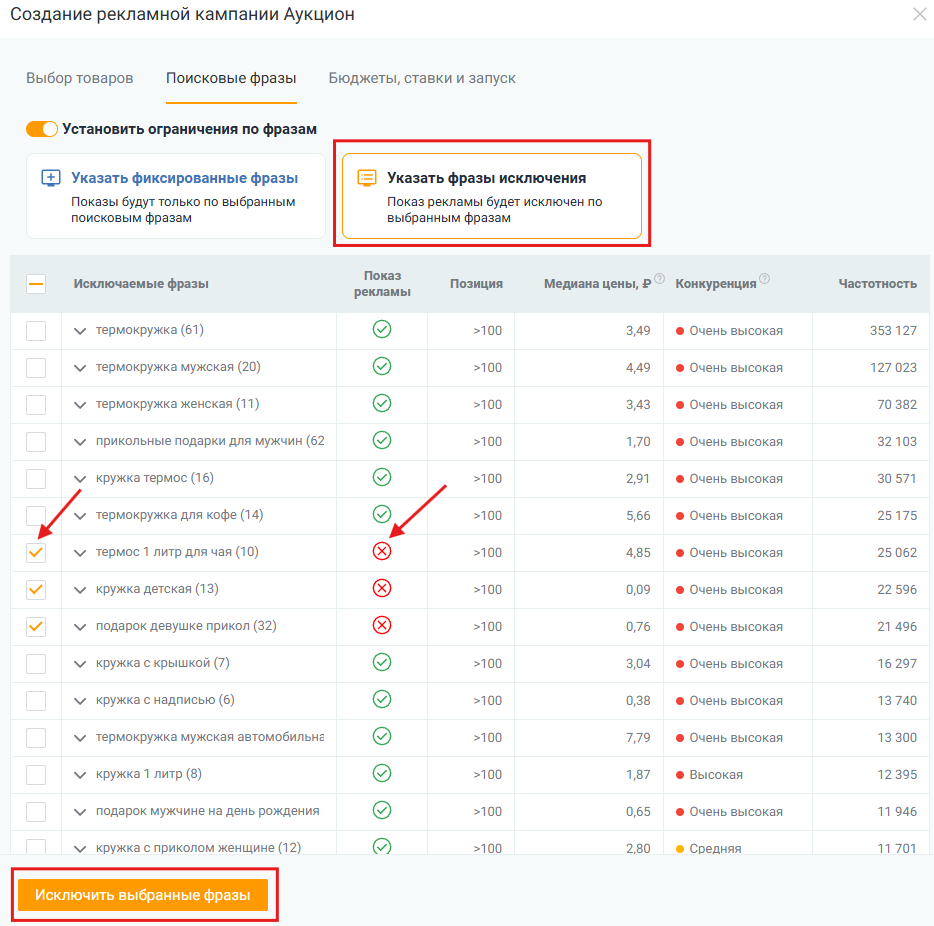The height and width of the screenshot is (926, 934).
Task: Uncheck the box for термос 1 литр для чая
Action: [36, 553]
